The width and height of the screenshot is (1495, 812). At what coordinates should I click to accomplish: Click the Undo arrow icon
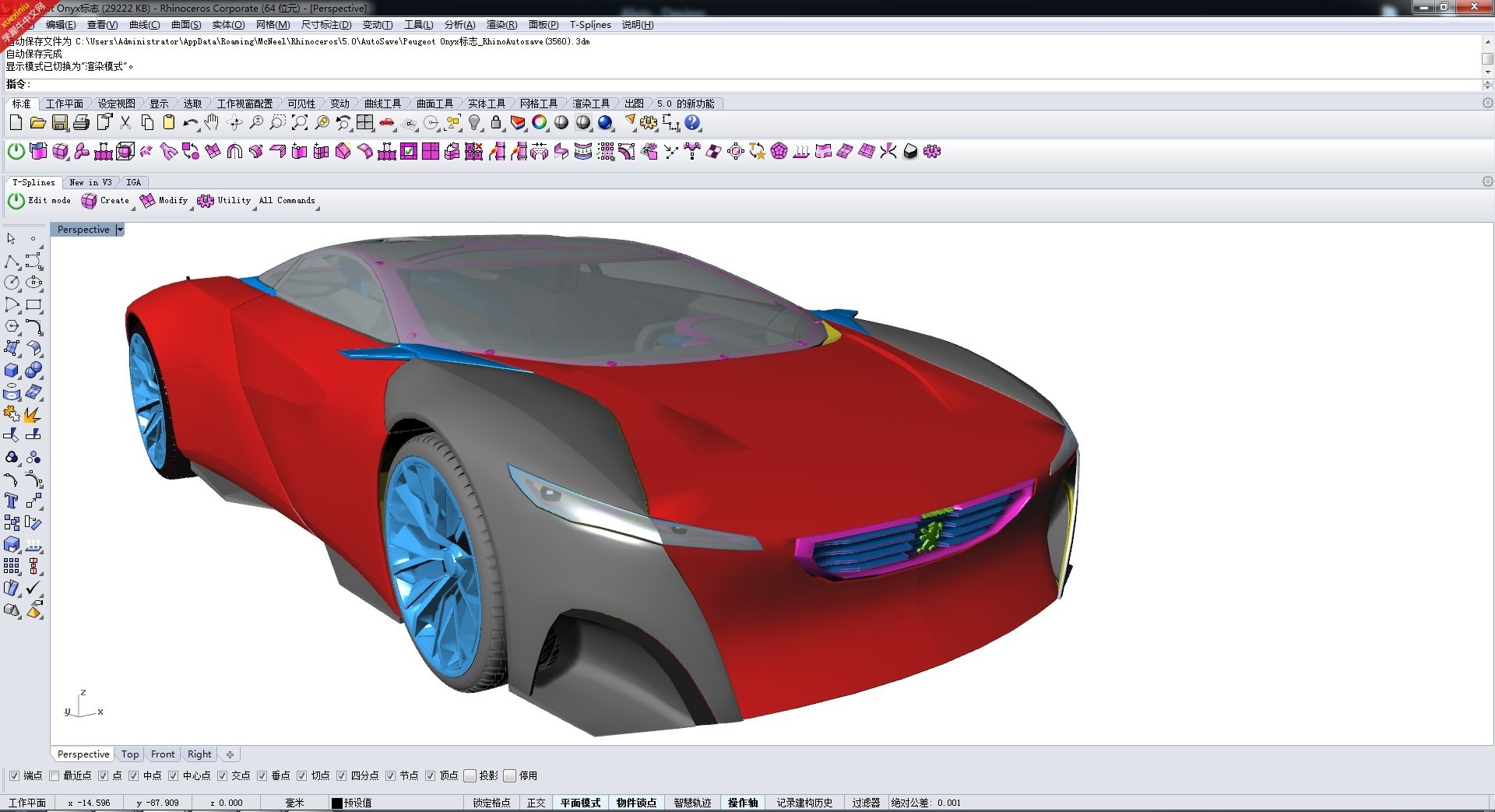[191, 123]
